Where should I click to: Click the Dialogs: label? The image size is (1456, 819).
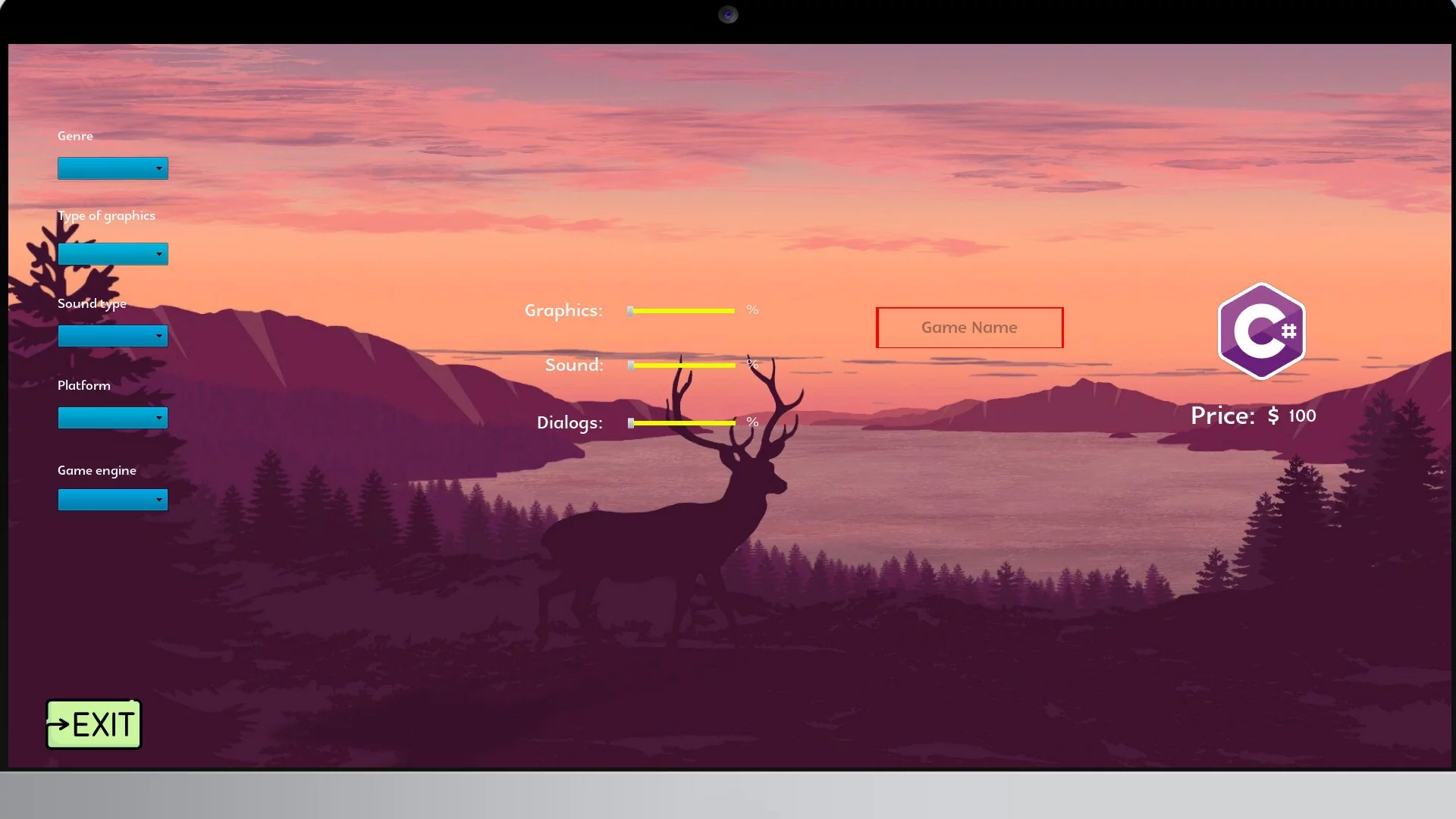pyautogui.click(x=570, y=422)
